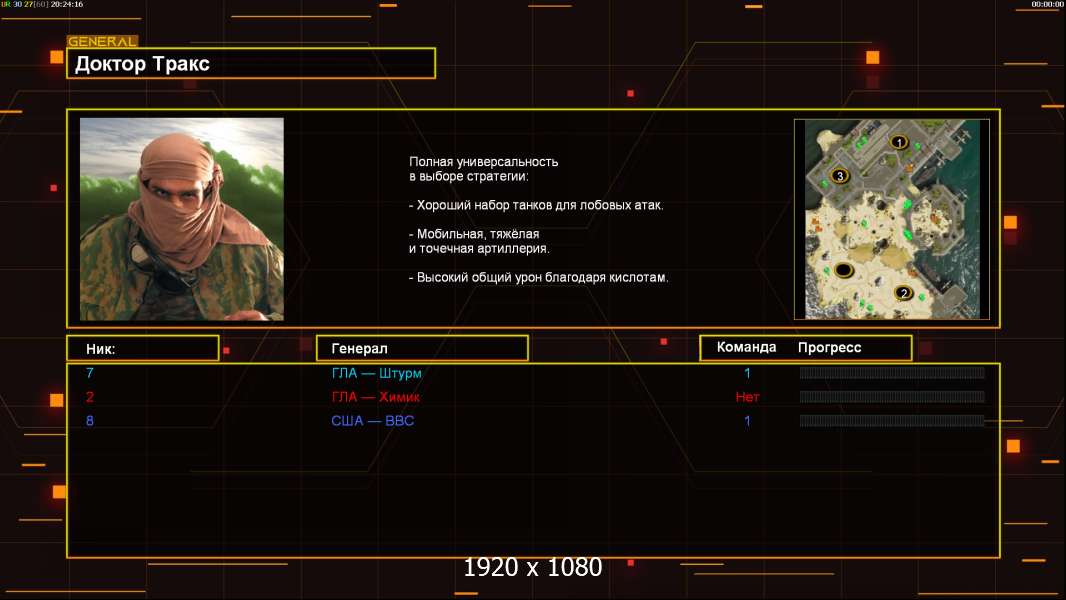Click the Доктор Тракс title field
This screenshot has height=600, width=1066.
251,63
